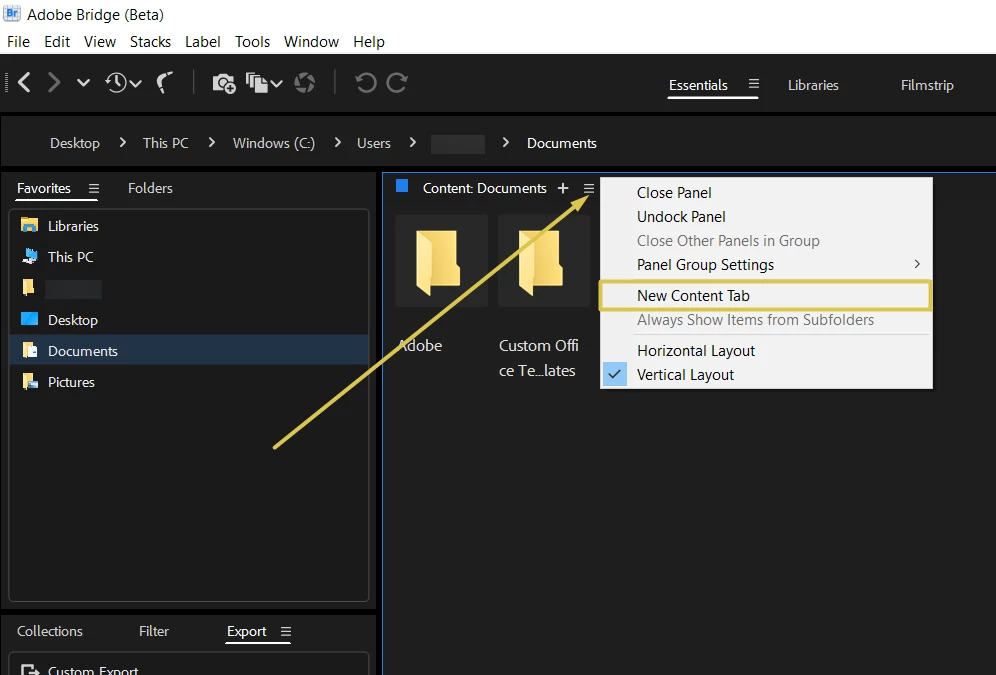This screenshot has height=675, width=996.
Task: Go back with the left arrow
Action: coord(24,83)
